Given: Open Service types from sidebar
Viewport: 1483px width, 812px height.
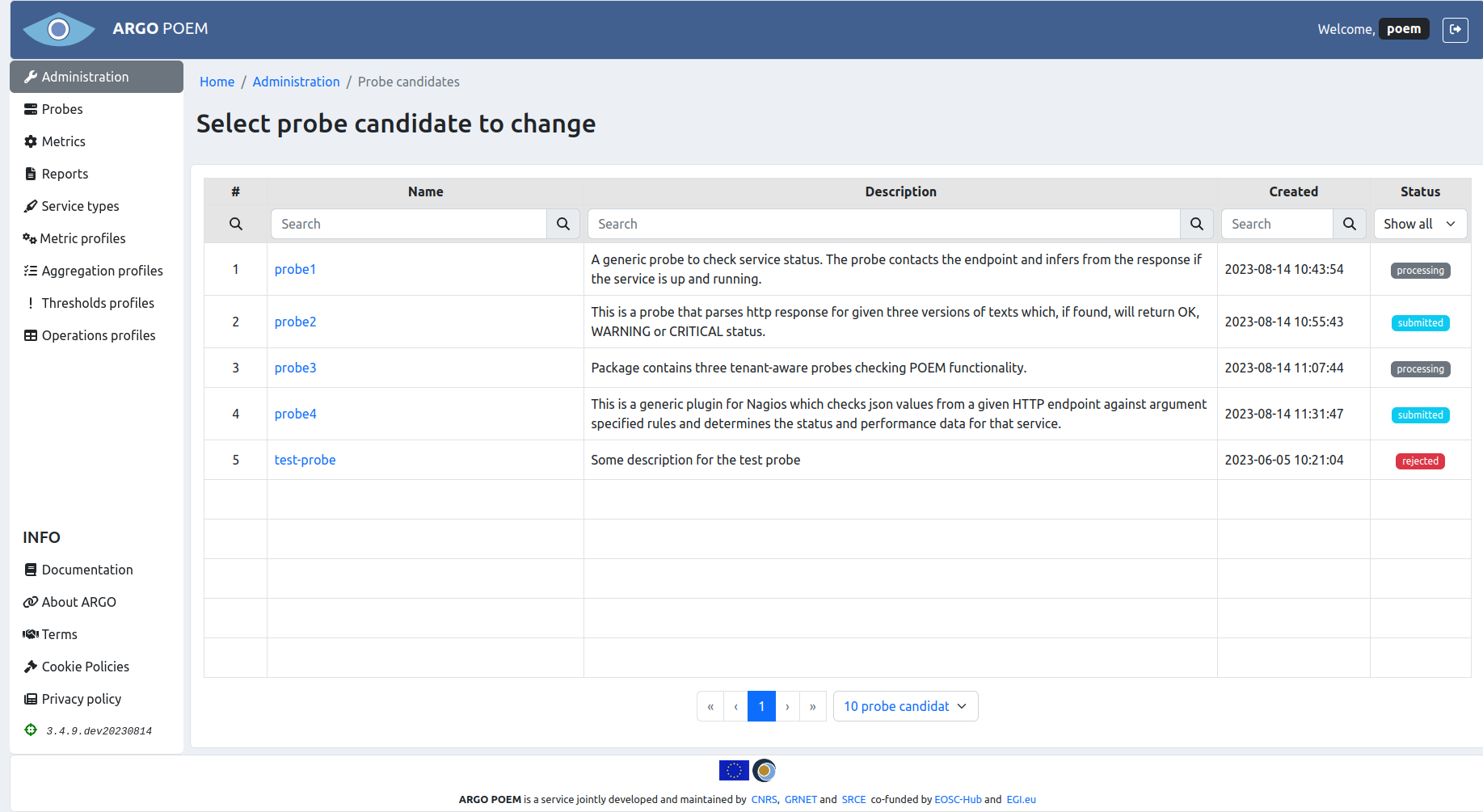Looking at the screenshot, I should pos(80,206).
